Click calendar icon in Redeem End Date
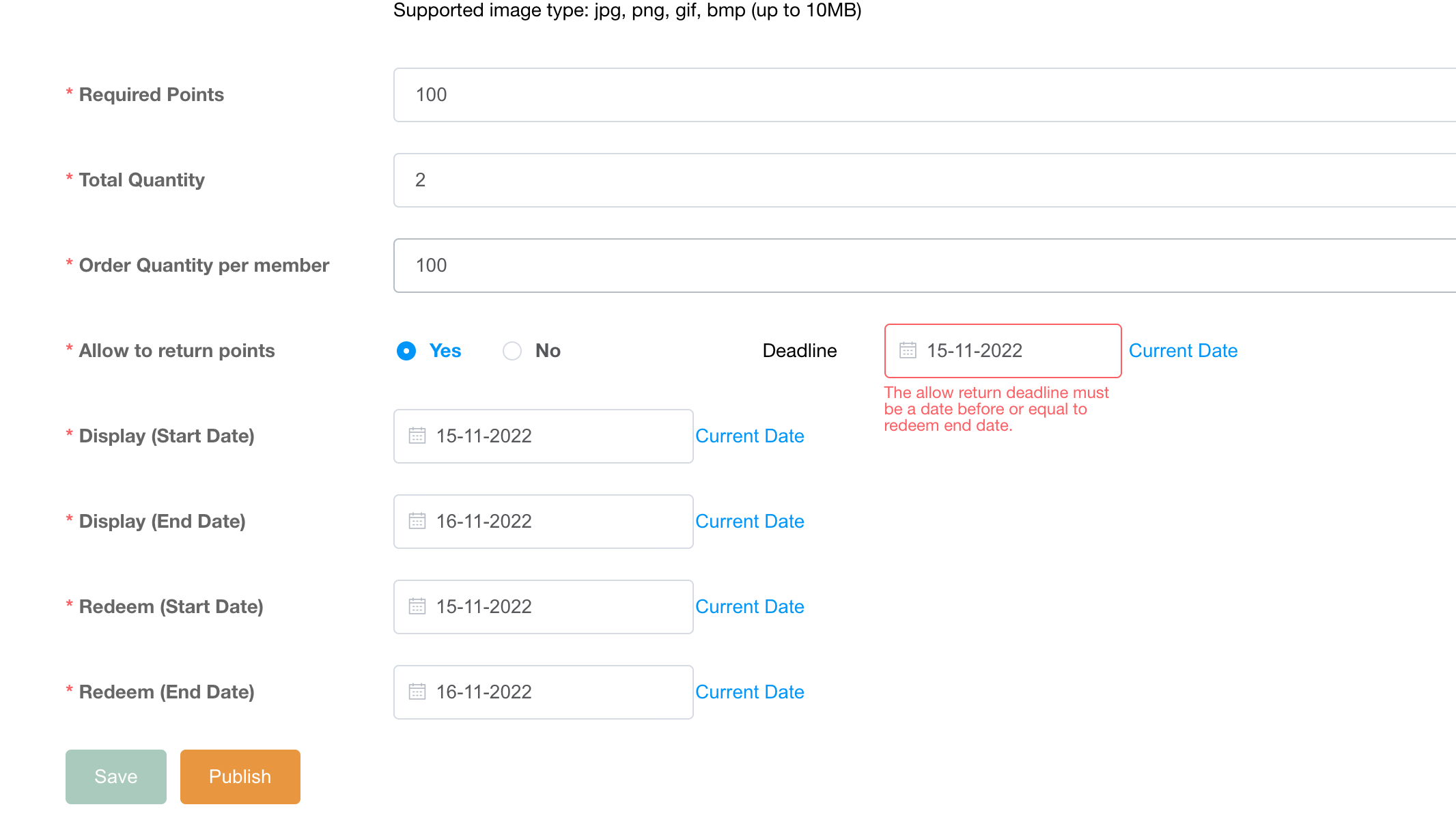 [417, 692]
